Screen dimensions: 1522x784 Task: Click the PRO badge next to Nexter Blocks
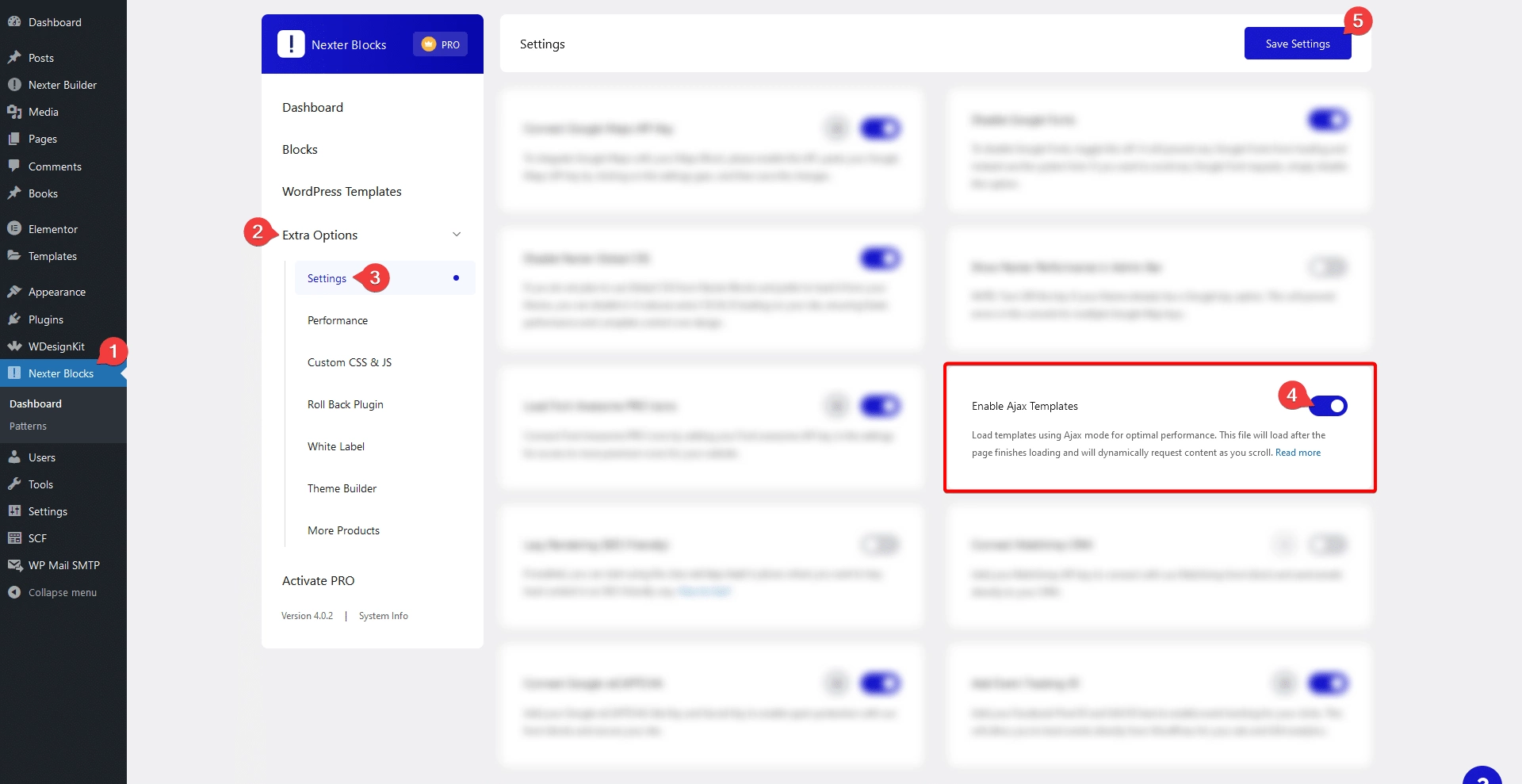pyautogui.click(x=440, y=44)
